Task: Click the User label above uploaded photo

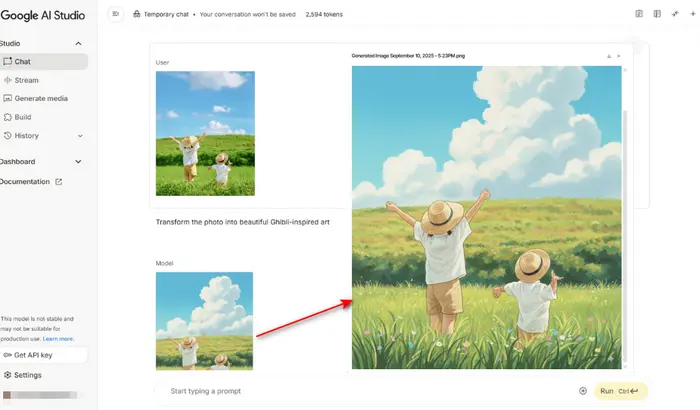Action: 162,63
